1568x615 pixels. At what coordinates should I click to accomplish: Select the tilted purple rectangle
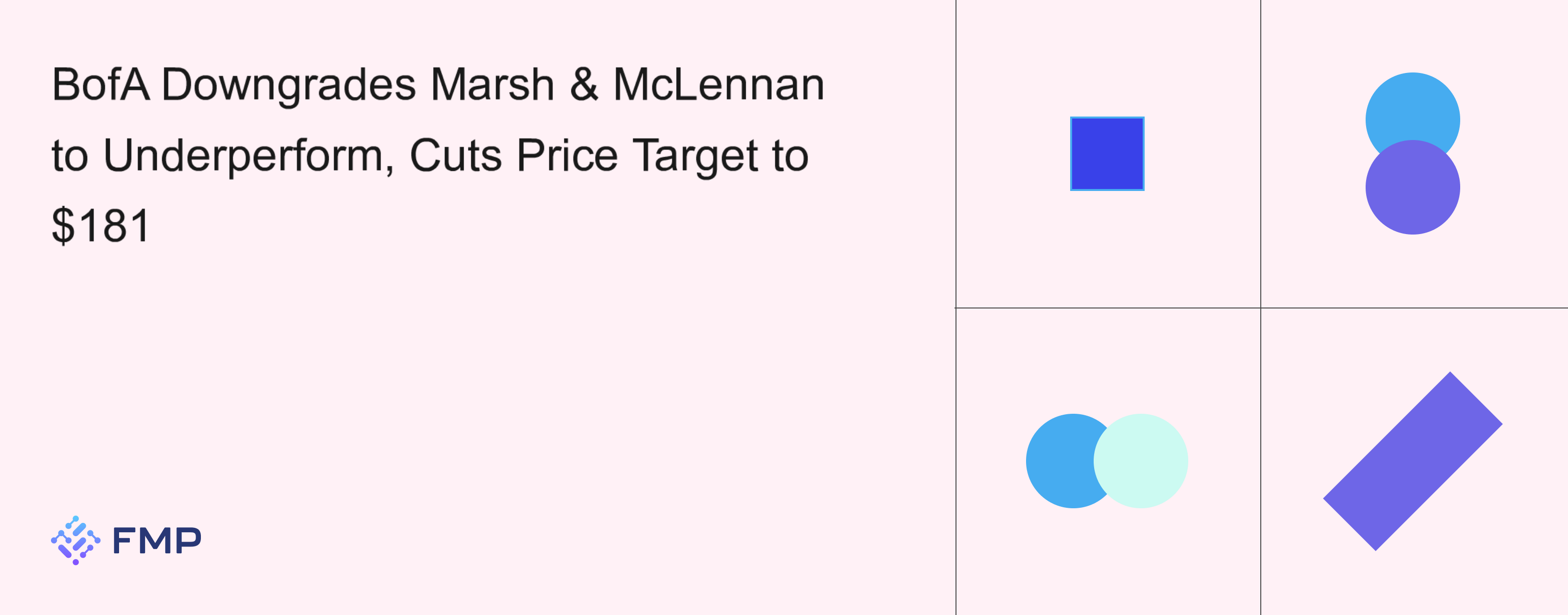(x=1412, y=460)
